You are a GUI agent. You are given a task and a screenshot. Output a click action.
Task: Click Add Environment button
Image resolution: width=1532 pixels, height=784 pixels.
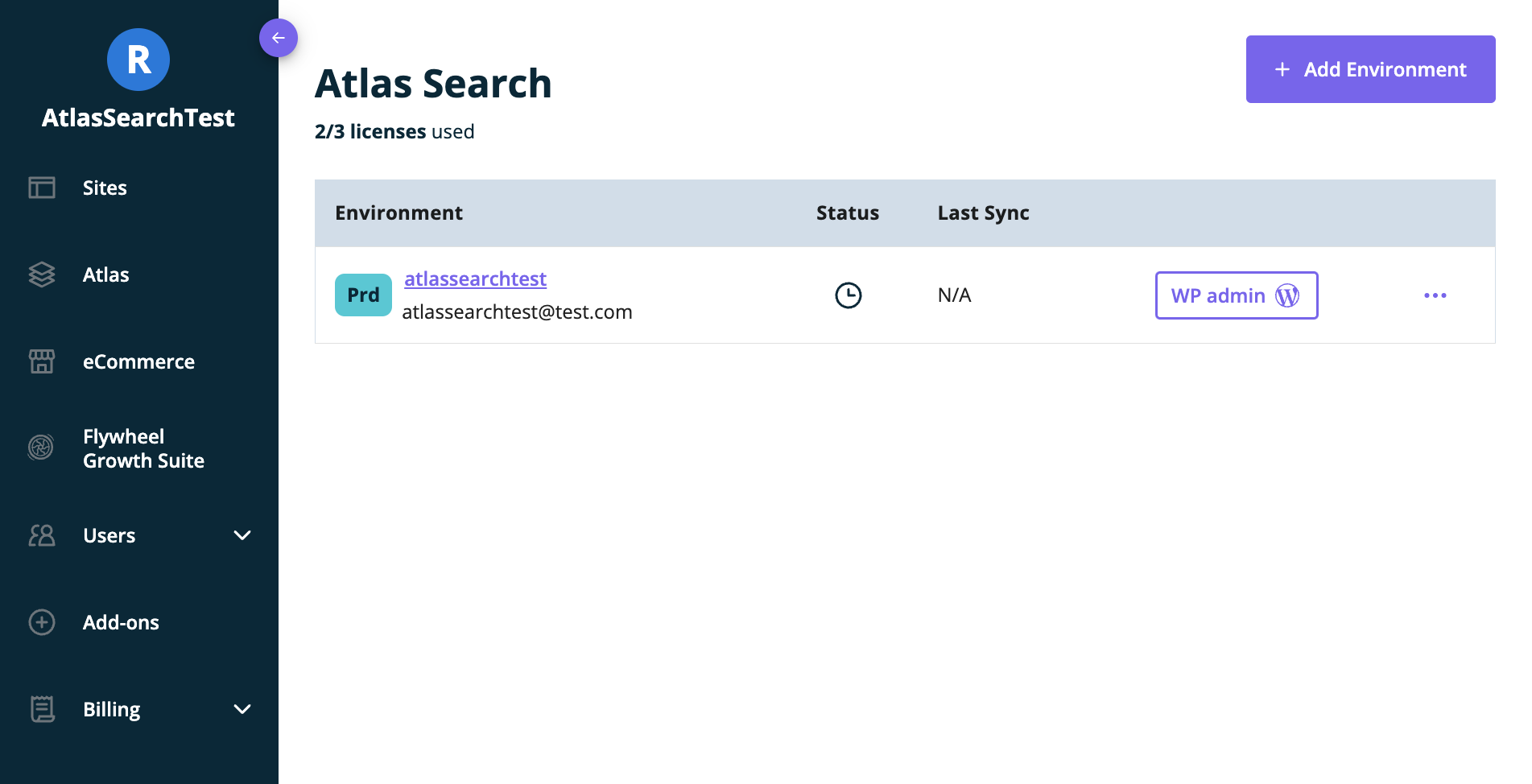coord(1370,69)
